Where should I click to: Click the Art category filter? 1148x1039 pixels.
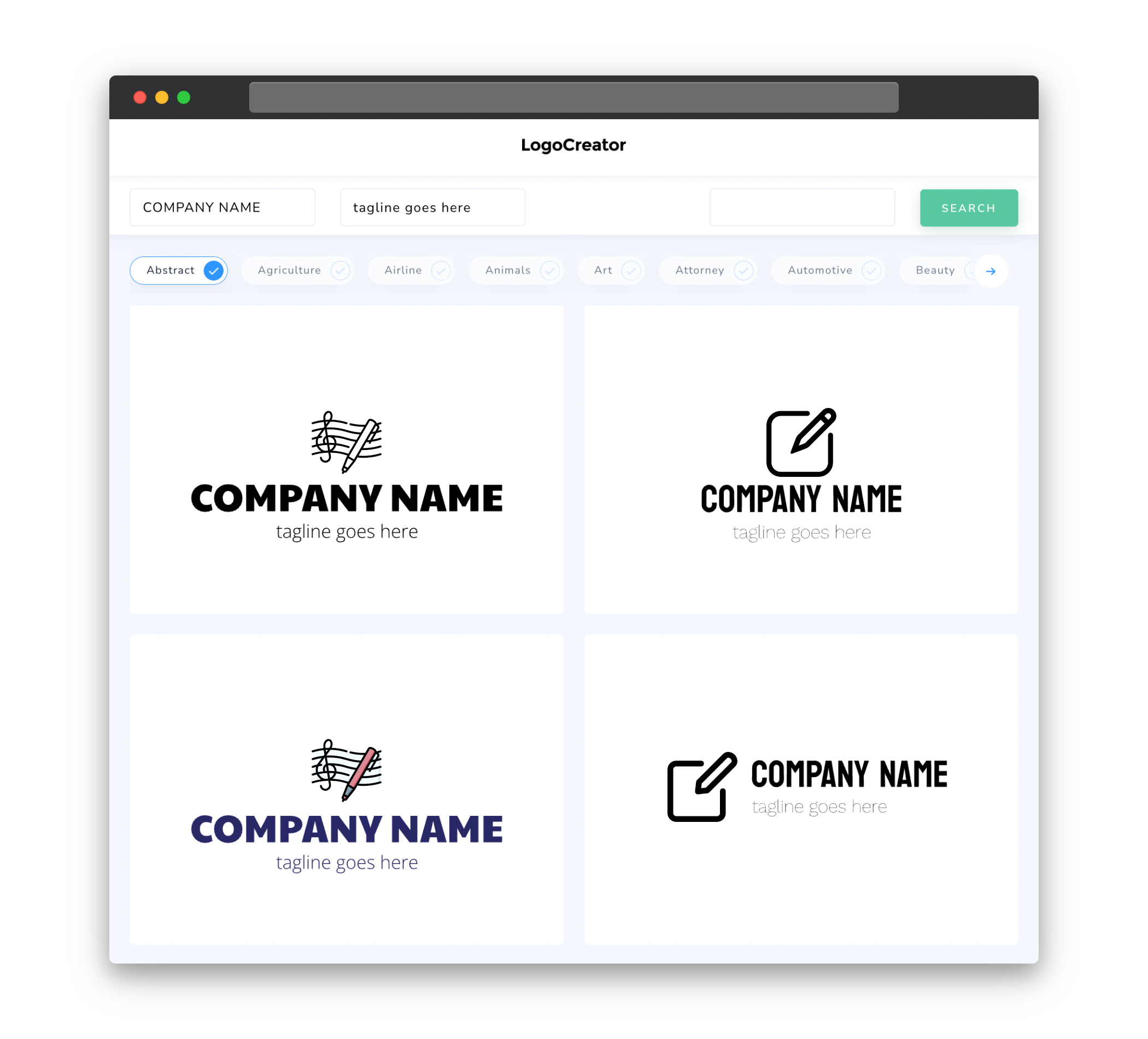tap(612, 270)
